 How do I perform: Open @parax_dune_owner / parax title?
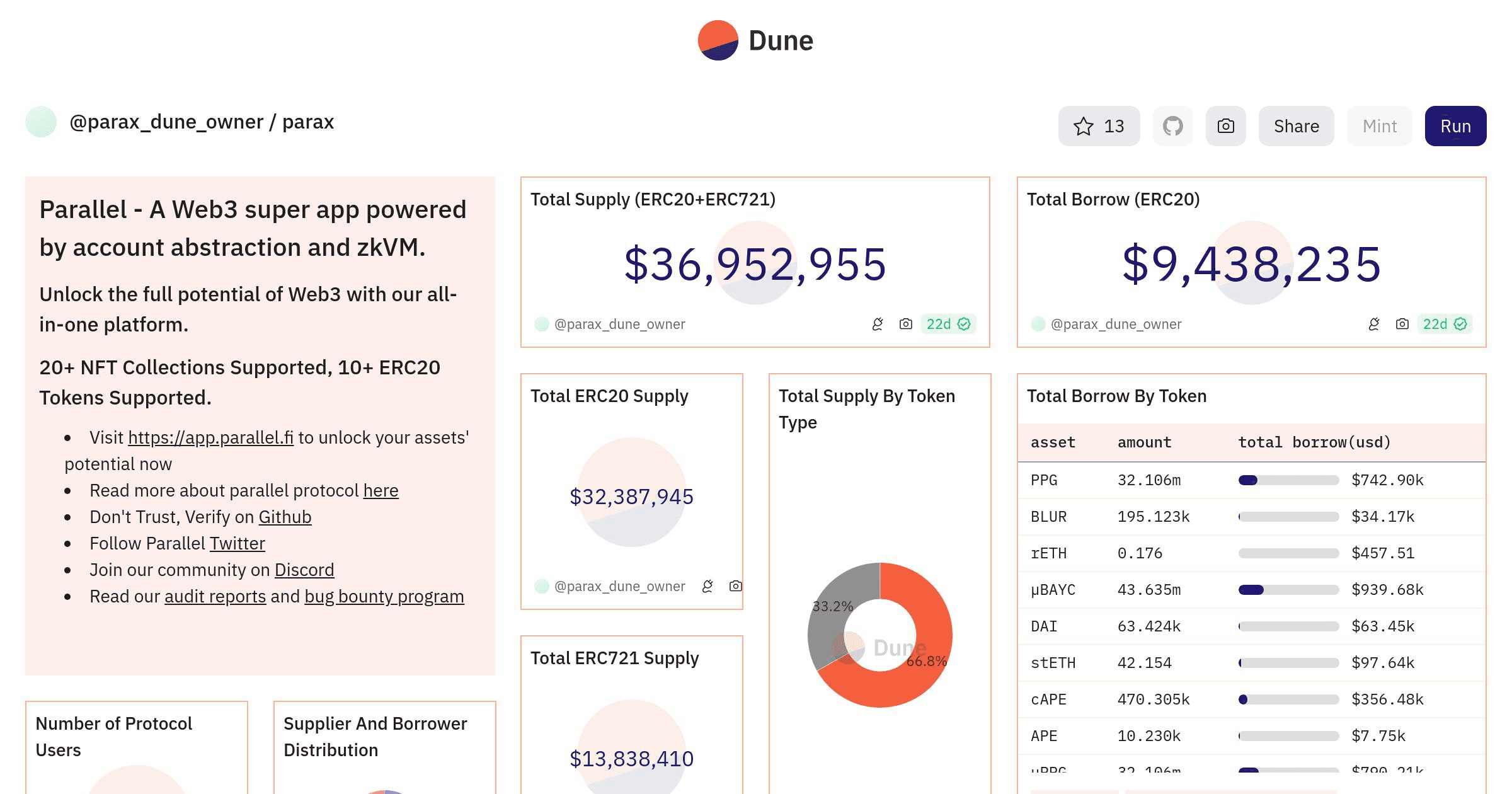(x=202, y=122)
